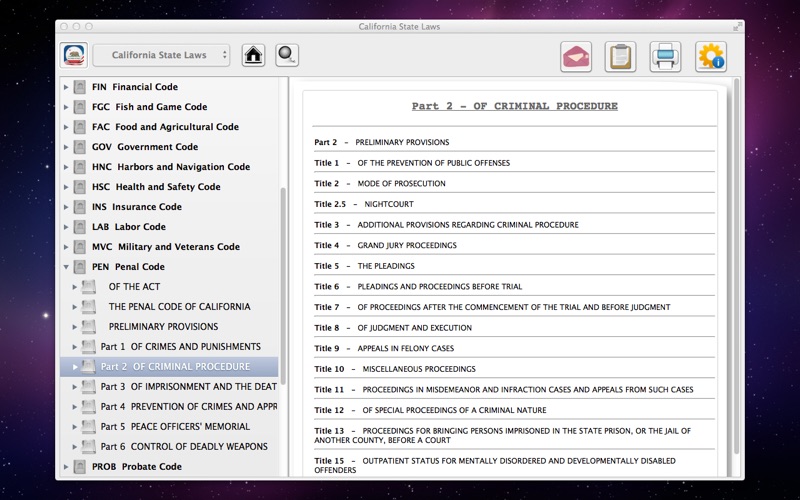Open settings via the gear info icon

[711, 57]
